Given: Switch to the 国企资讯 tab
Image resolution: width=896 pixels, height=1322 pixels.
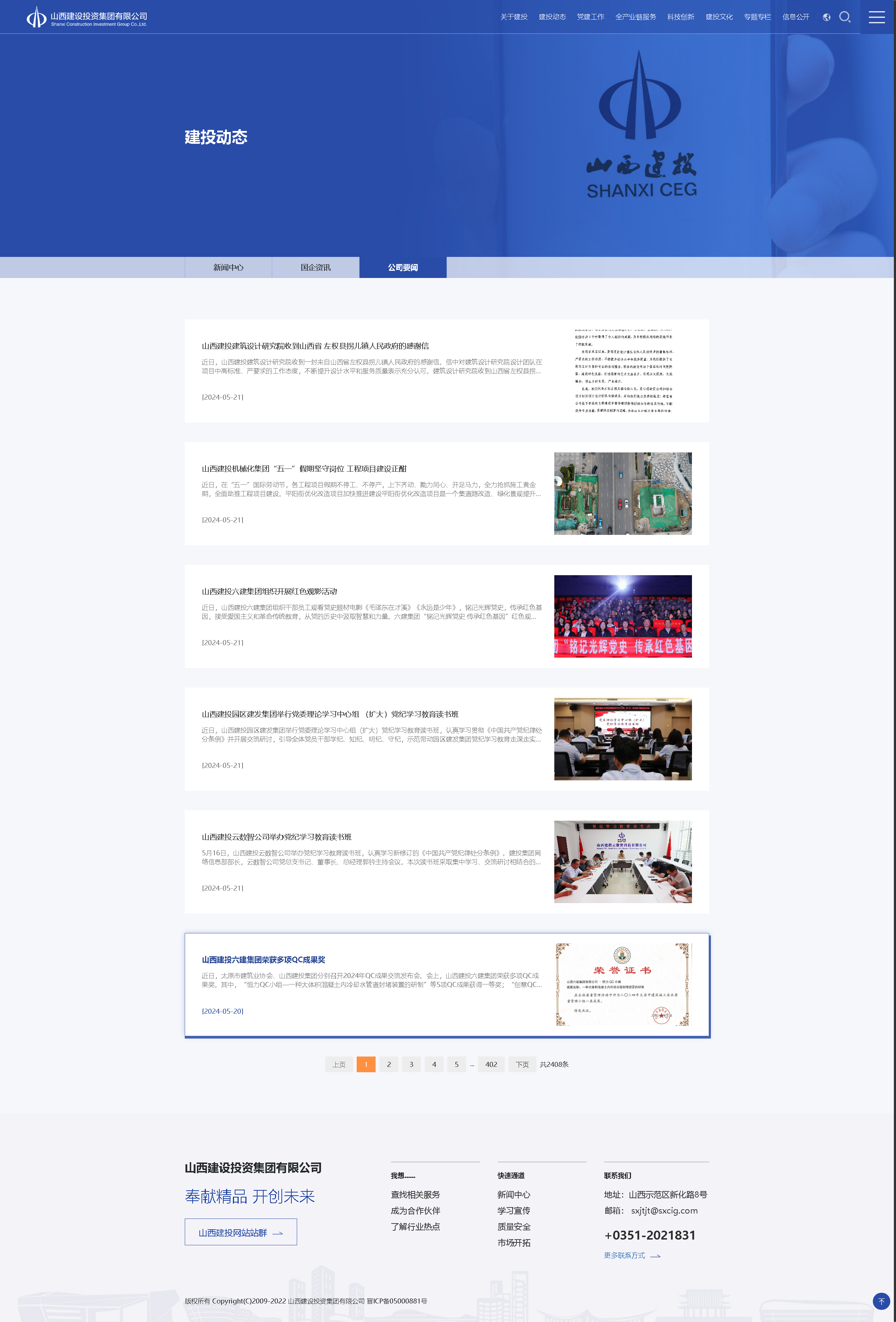Looking at the screenshot, I should point(316,267).
